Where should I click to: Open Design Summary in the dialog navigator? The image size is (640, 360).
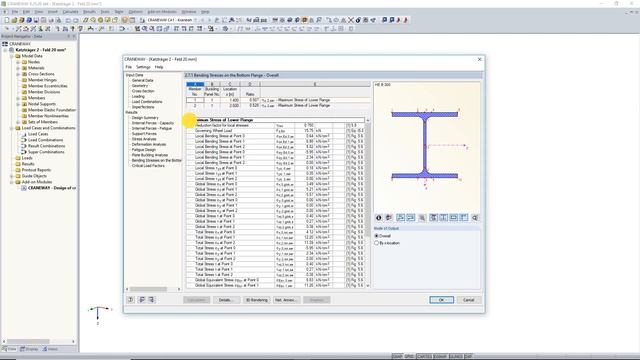(x=145, y=118)
